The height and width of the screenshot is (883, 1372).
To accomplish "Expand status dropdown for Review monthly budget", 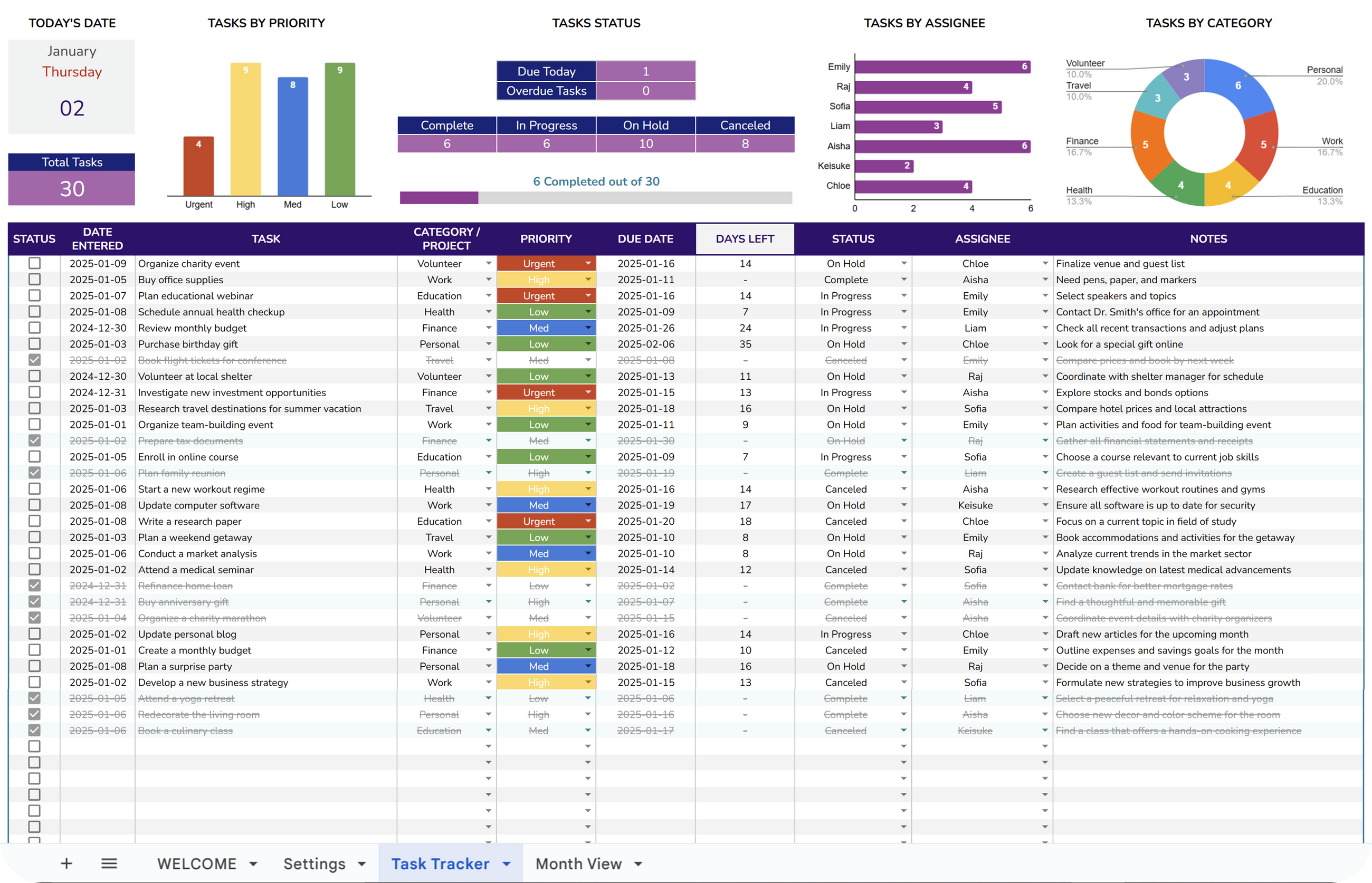I will click(903, 328).
